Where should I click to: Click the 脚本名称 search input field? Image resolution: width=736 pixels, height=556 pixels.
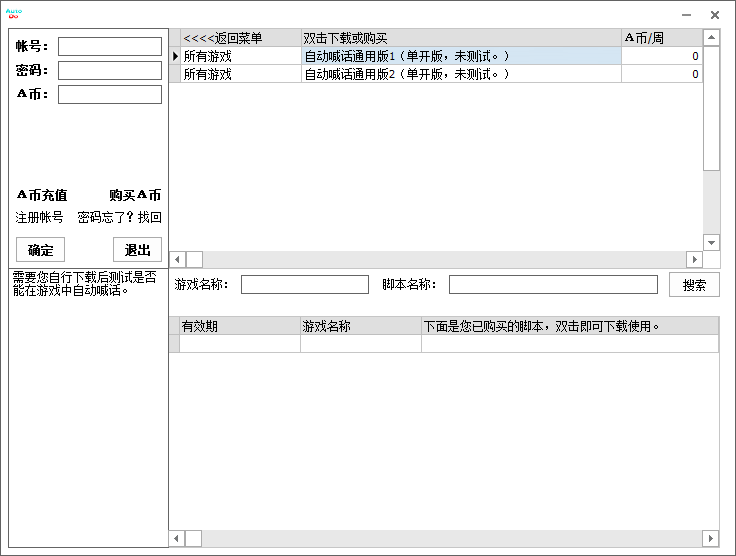(x=553, y=285)
